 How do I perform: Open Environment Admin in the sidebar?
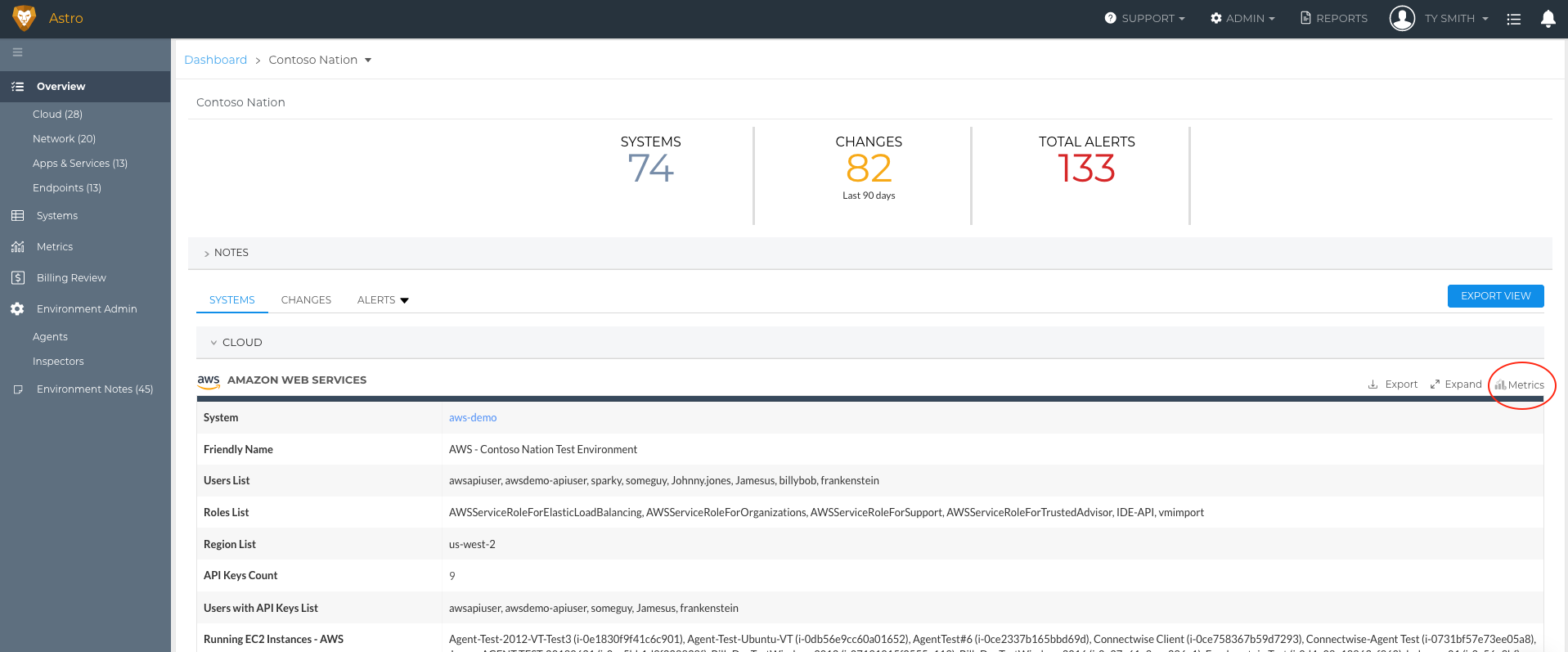85,309
